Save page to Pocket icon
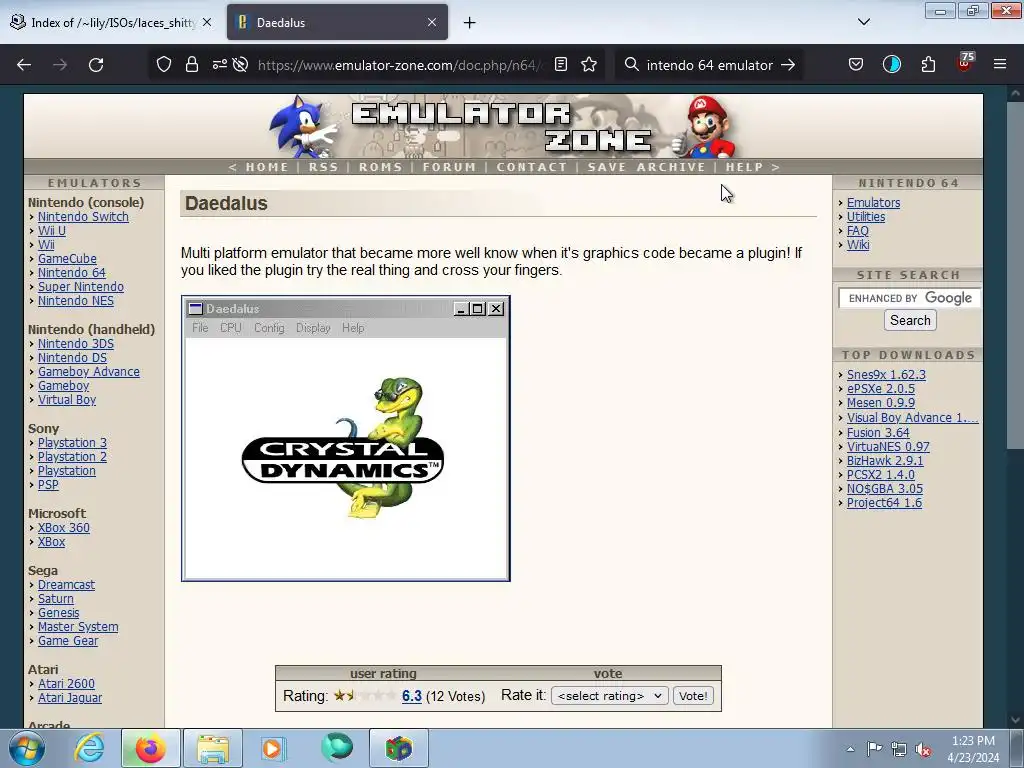Image resolution: width=1024 pixels, height=768 pixels. [856, 65]
